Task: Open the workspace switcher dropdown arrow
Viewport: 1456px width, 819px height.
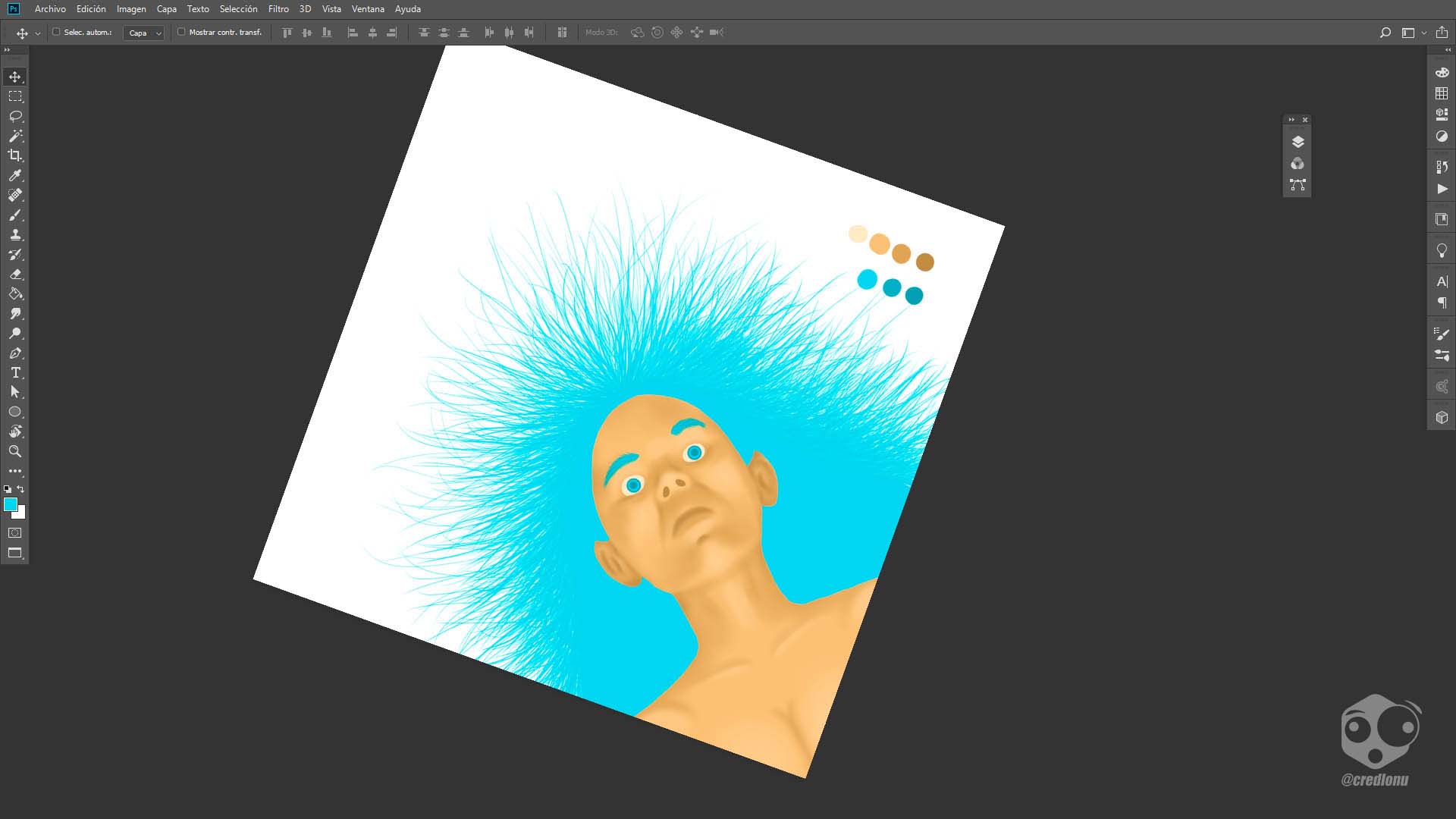Action: click(x=1424, y=33)
